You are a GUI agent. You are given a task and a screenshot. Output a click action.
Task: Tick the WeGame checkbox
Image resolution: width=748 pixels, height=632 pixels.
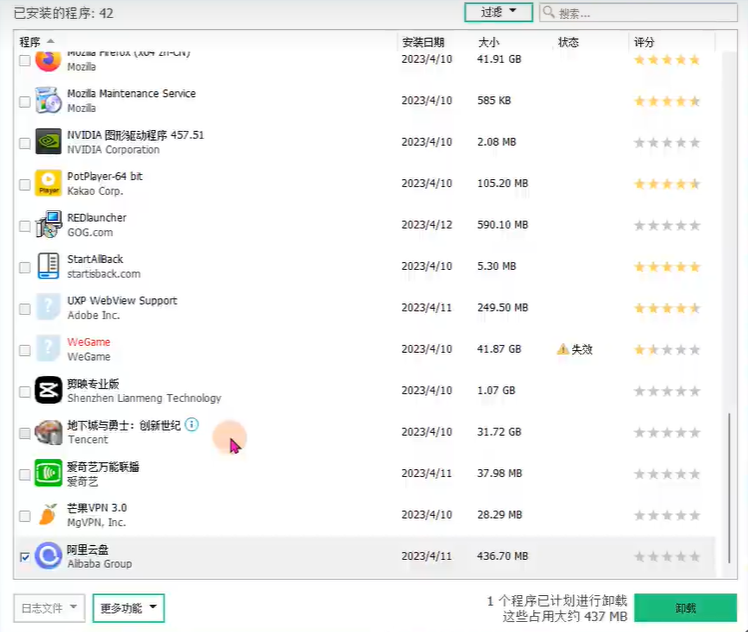click(x=24, y=351)
